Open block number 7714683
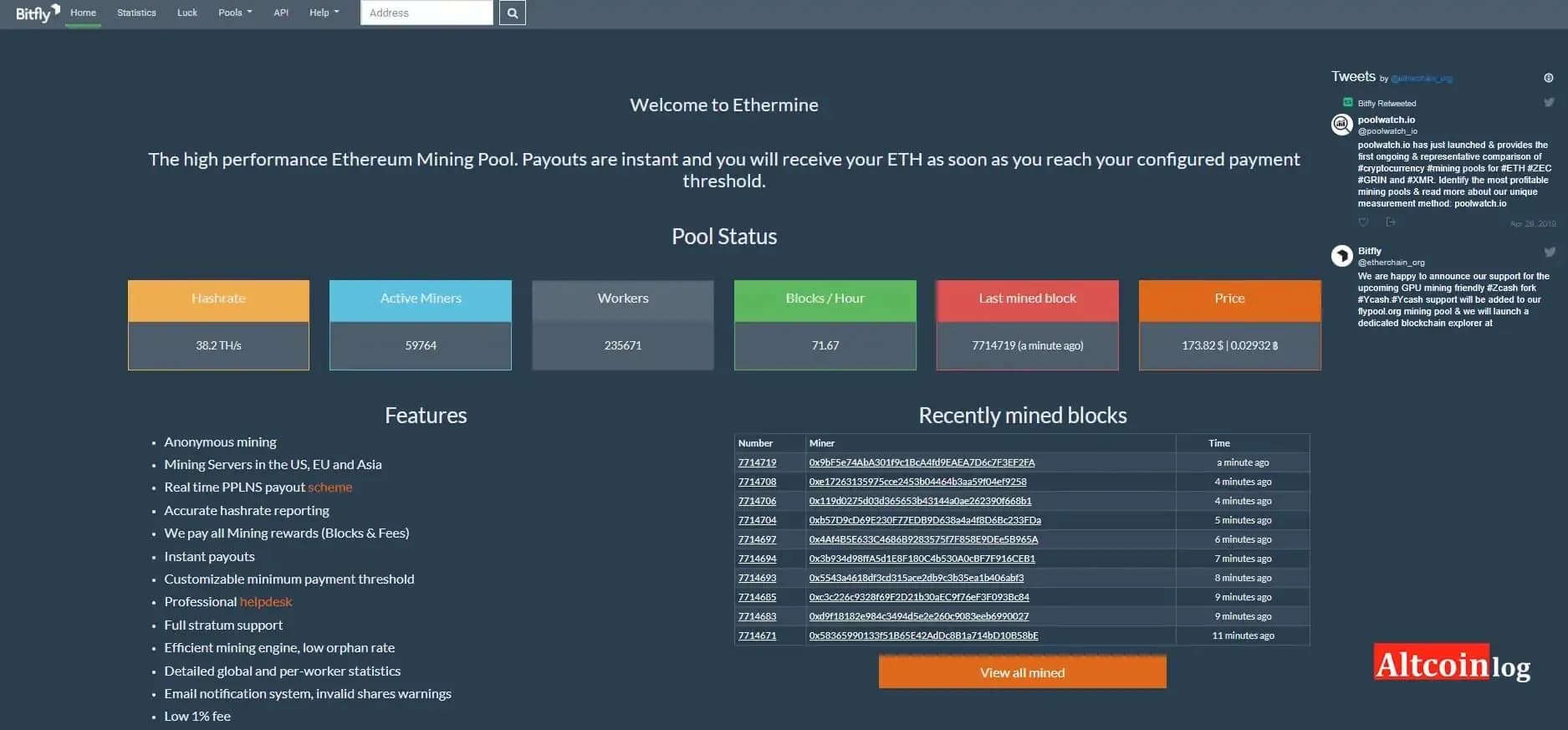Image resolution: width=1568 pixels, height=730 pixels. pyautogui.click(x=758, y=616)
